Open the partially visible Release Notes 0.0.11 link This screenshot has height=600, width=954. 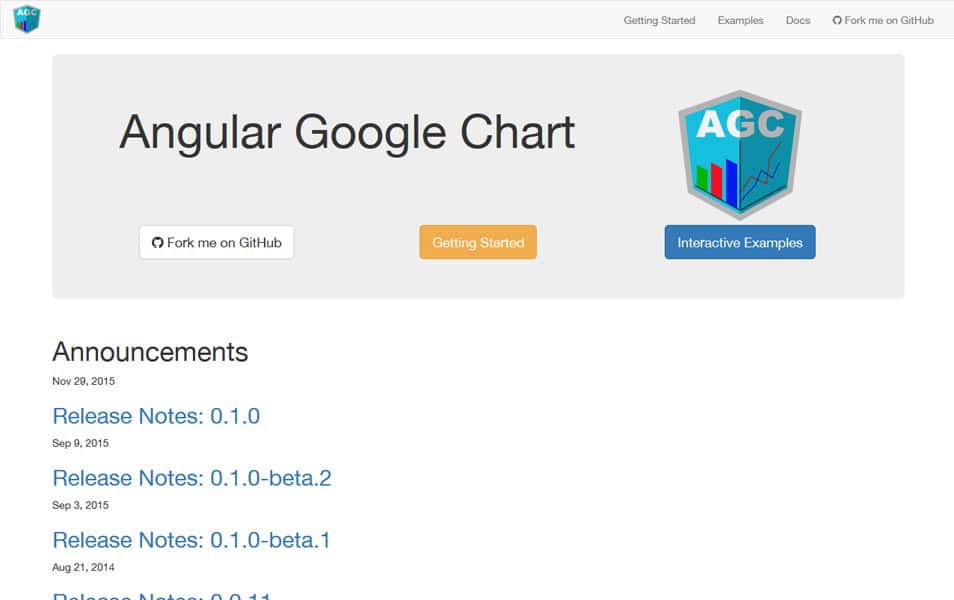[162, 596]
